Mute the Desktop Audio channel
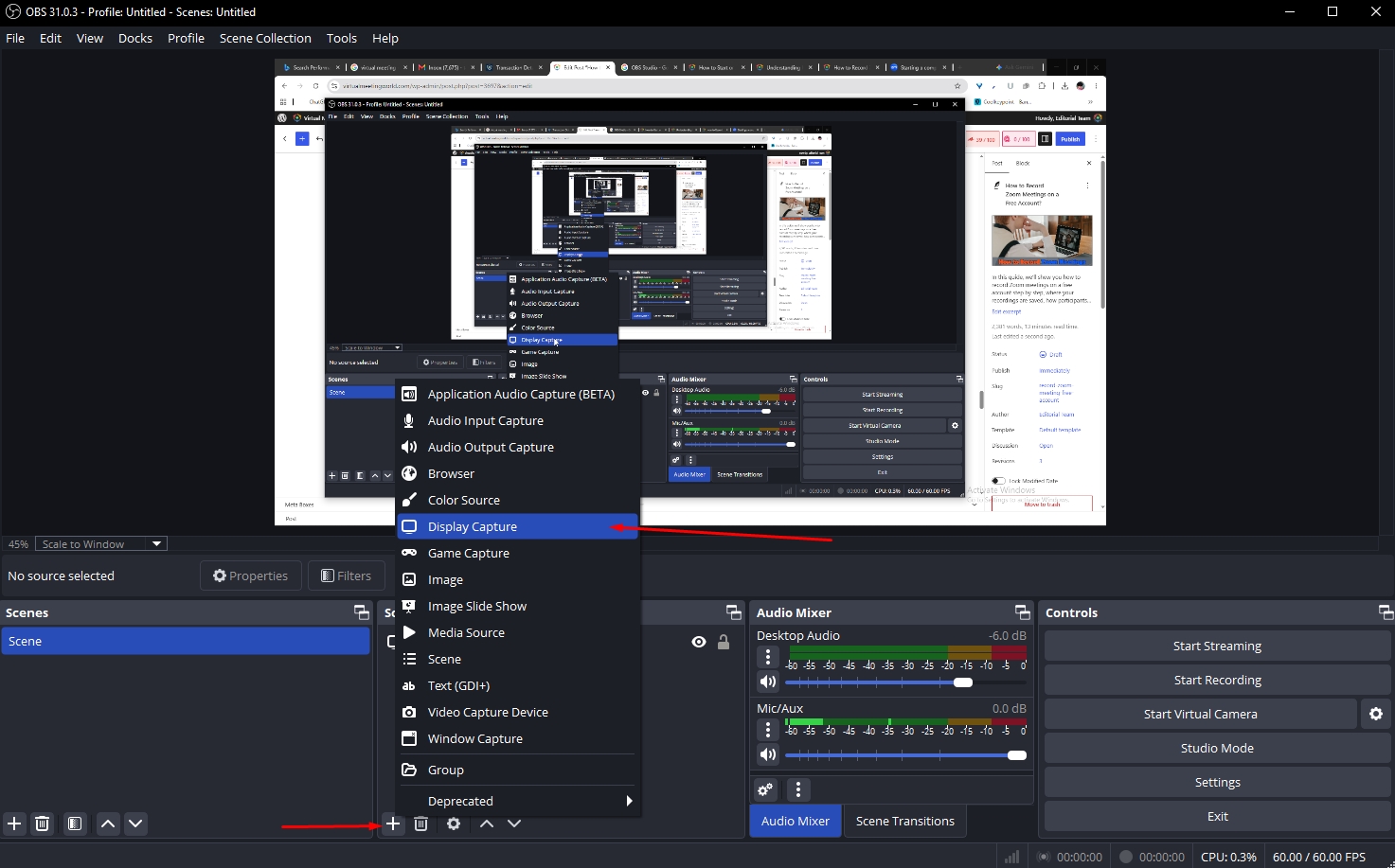1395x868 pixels. (x=768, y=682)
